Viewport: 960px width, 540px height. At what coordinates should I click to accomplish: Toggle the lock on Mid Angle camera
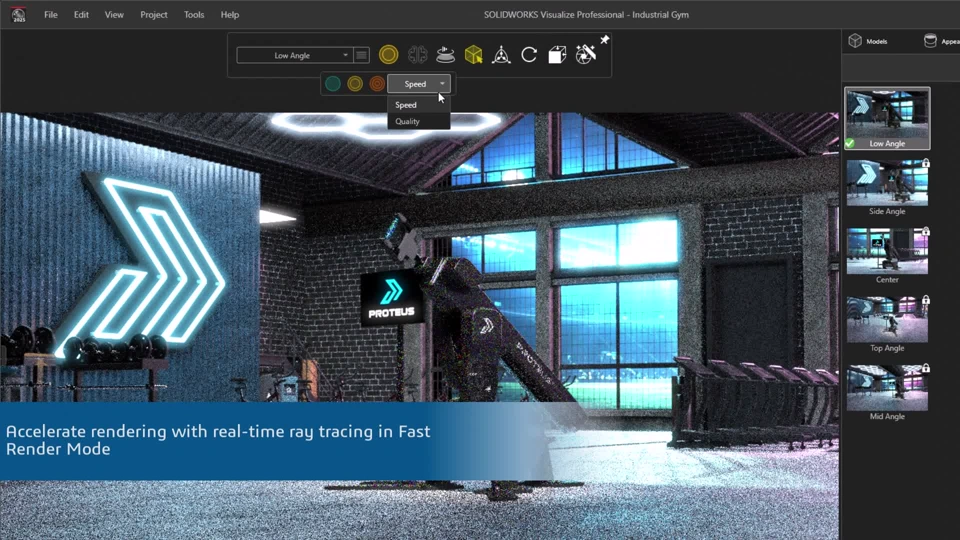point(926,368)
